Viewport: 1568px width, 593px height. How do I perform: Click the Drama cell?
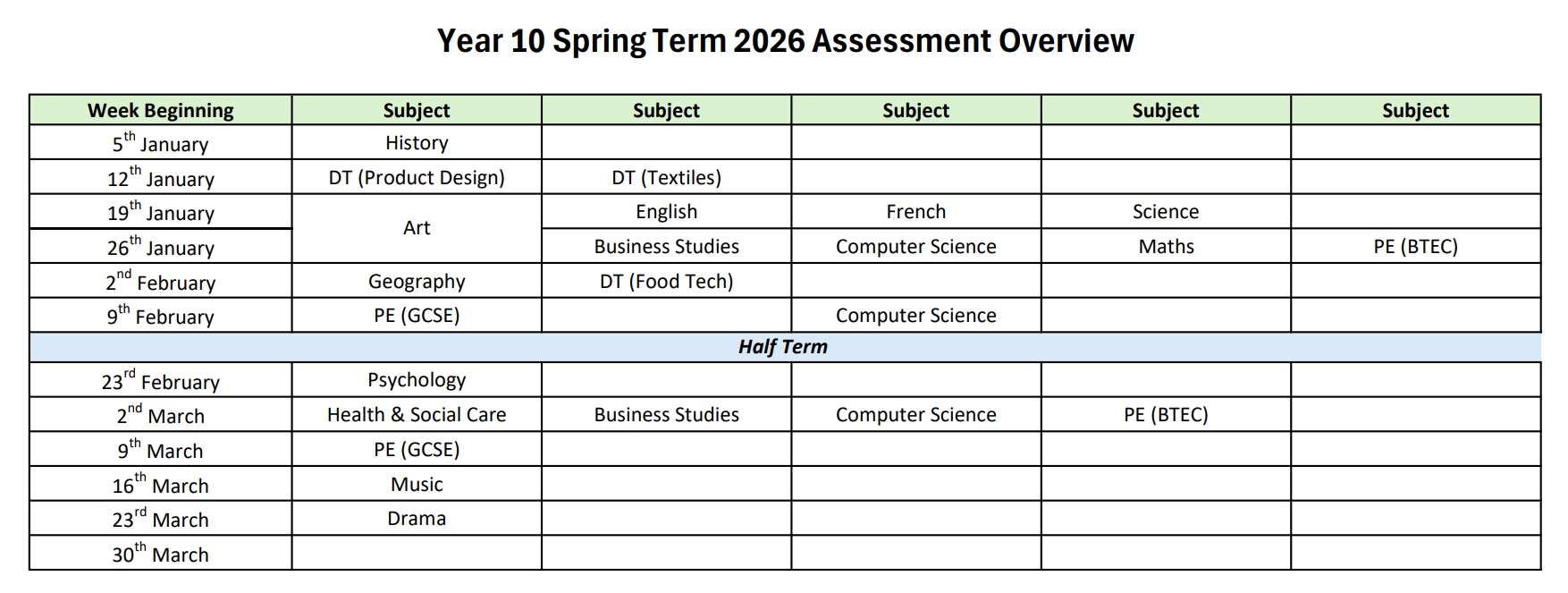417,519
